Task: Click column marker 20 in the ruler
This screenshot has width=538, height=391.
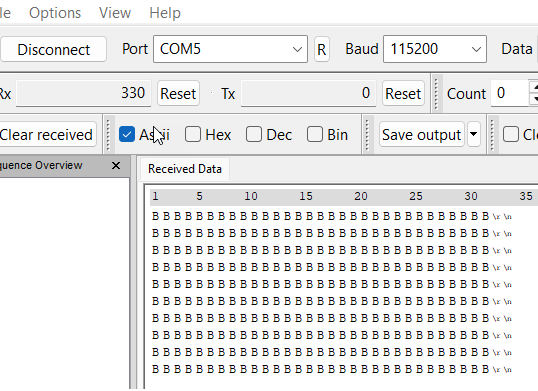Action: [361, 196]
